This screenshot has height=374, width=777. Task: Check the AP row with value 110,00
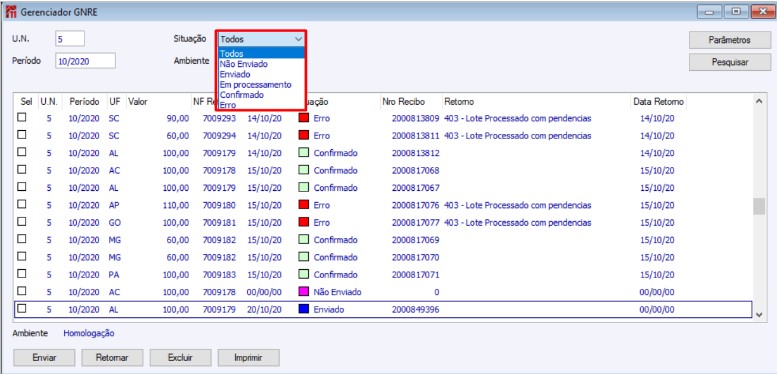(x=22, y=205)
